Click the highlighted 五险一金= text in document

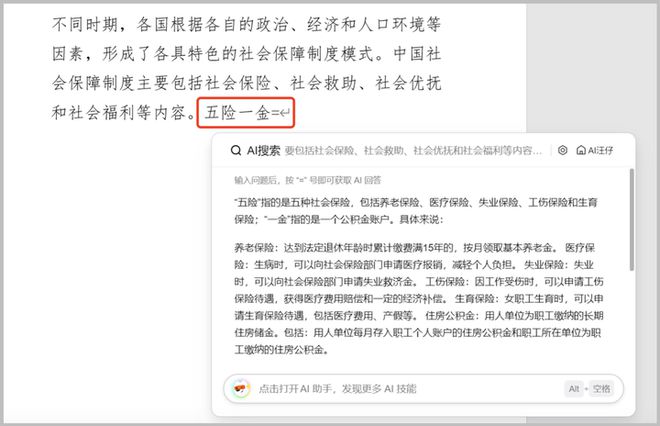(242, 113)
